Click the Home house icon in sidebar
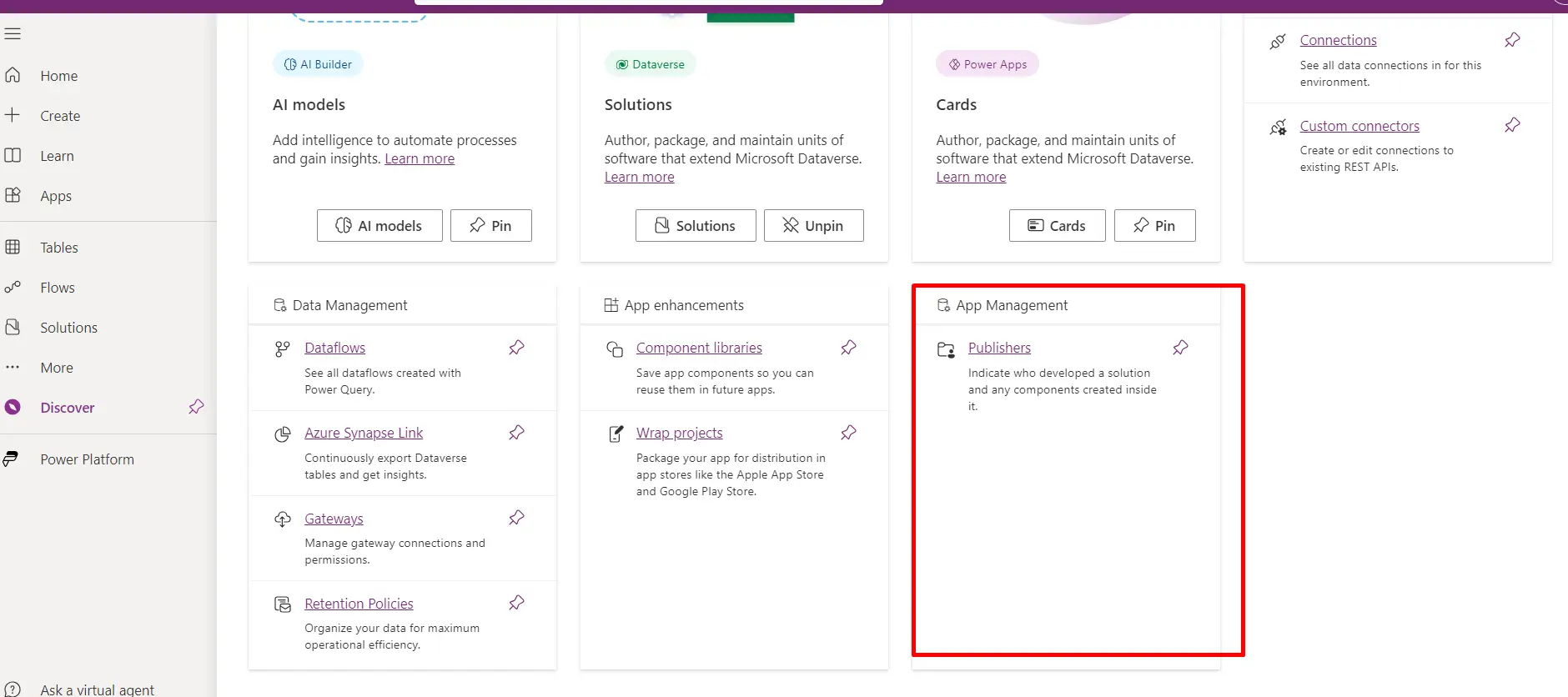The height and width of the screenshot is (697, 1568). (13, 75)
